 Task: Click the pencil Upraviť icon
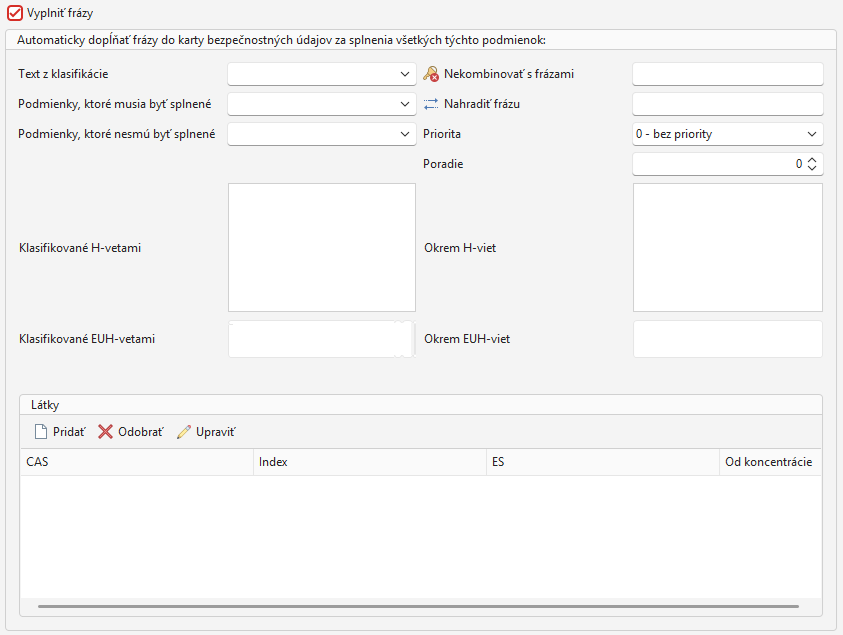tap(183, 432)
